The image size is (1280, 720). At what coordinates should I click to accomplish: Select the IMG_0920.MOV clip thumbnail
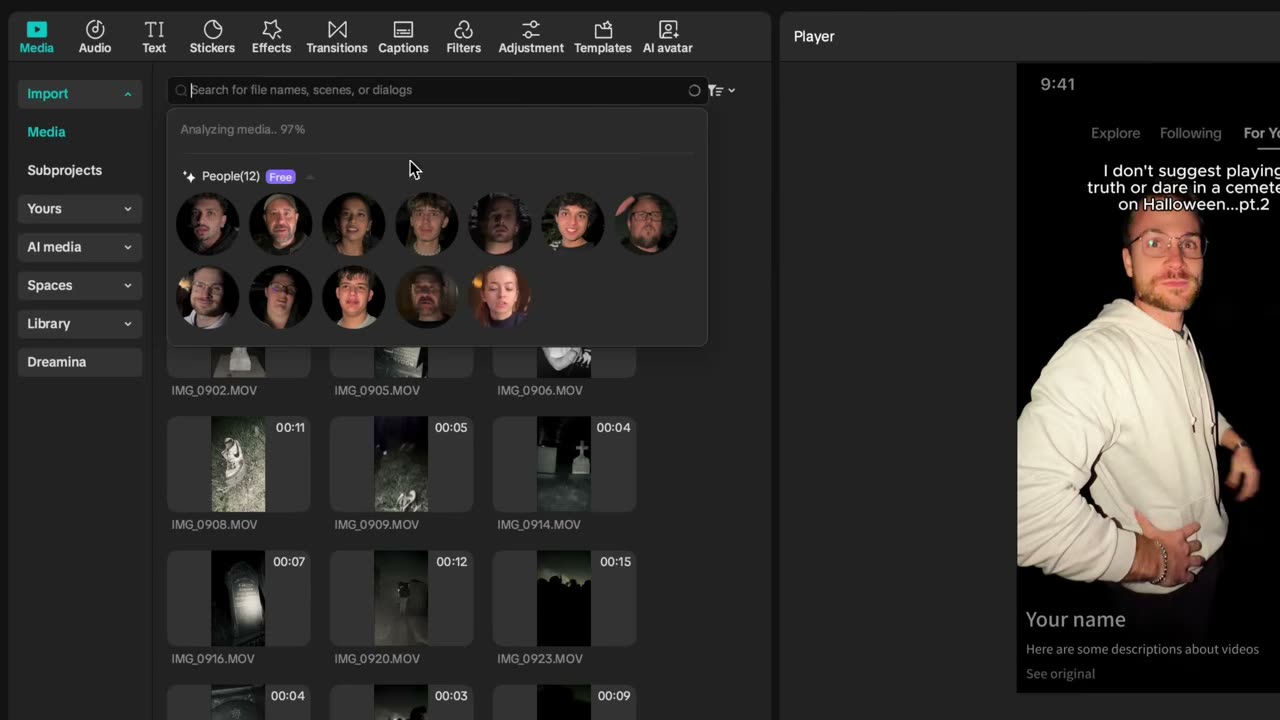point(401,598)
